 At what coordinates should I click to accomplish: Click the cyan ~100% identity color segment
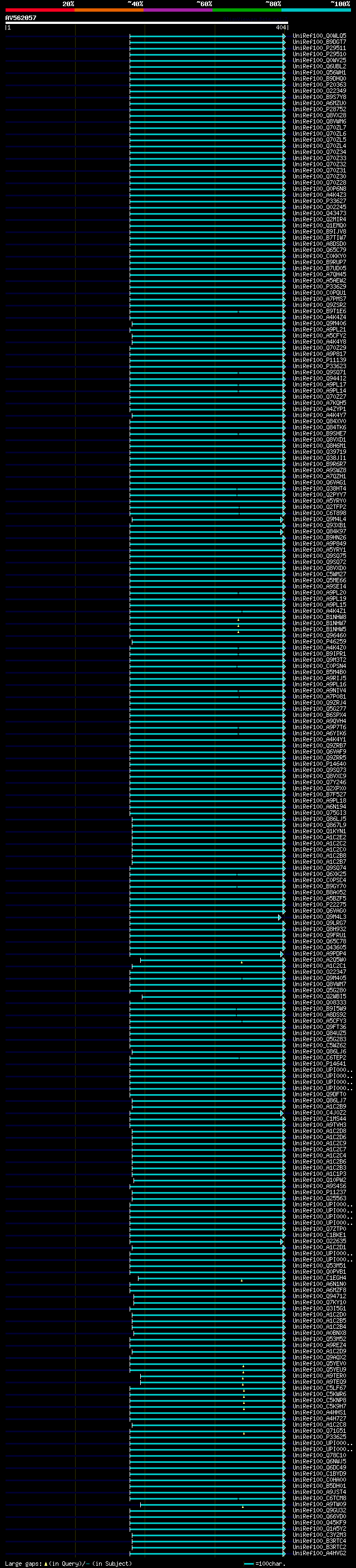[316, 10]
